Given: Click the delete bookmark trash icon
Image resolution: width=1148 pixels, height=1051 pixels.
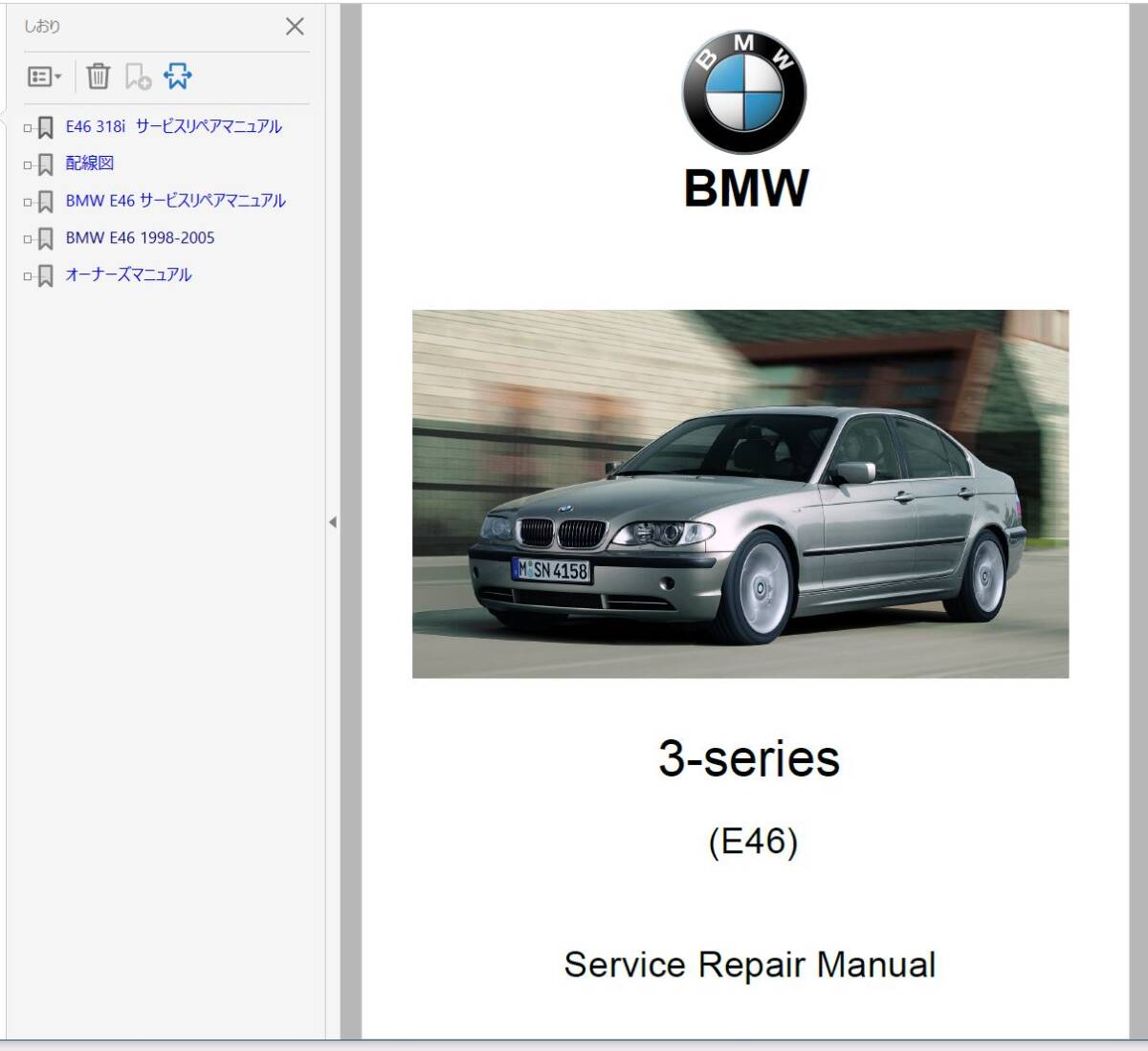Looking at the screenshot, I should (x=98, y=77).
